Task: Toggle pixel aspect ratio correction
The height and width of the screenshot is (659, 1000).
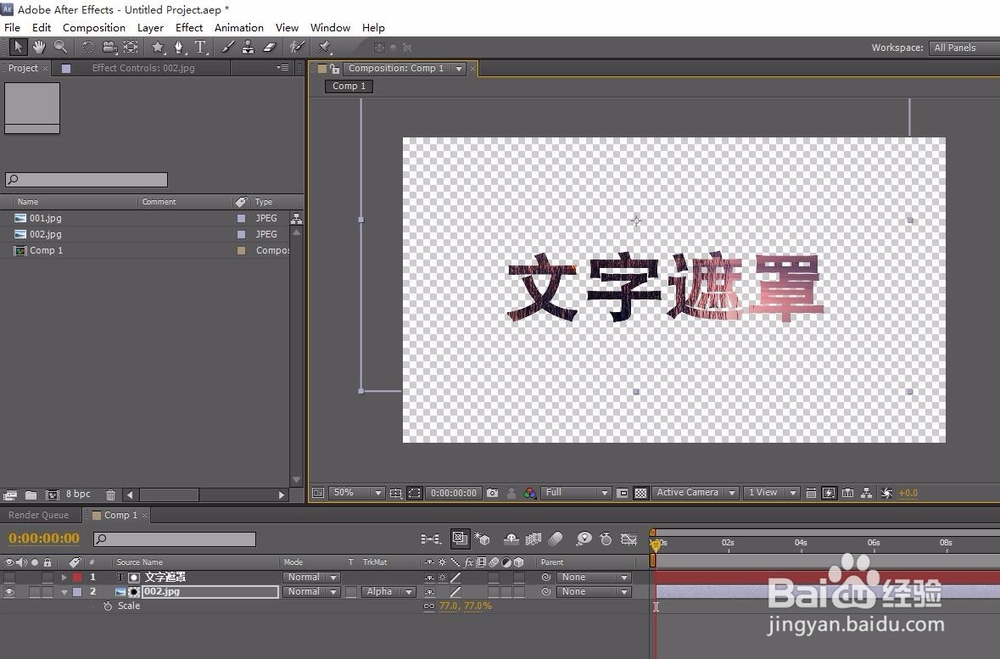Action: click(811, 493)
